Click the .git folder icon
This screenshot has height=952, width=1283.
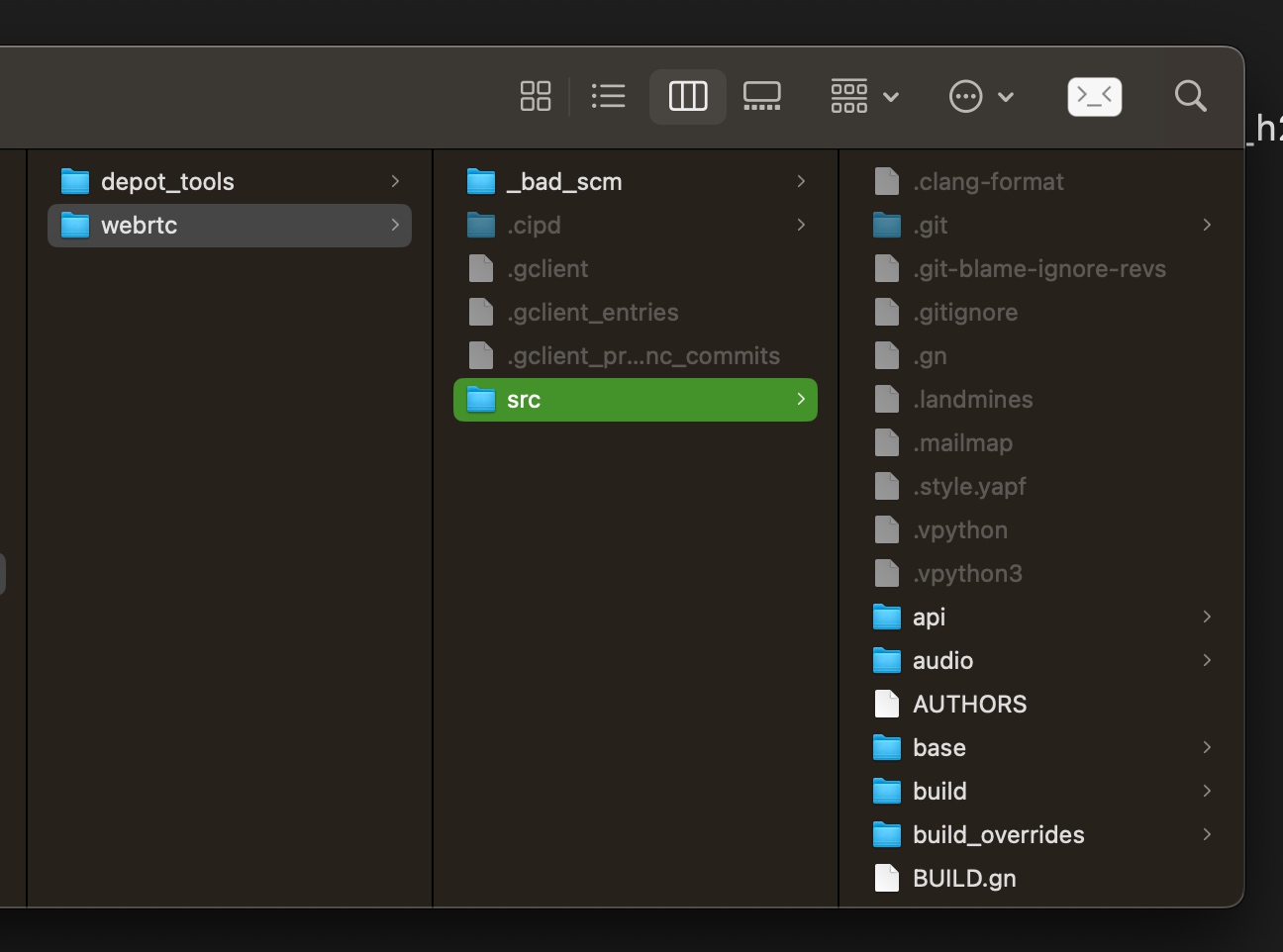pyautogui.click(x=887, y=226)
